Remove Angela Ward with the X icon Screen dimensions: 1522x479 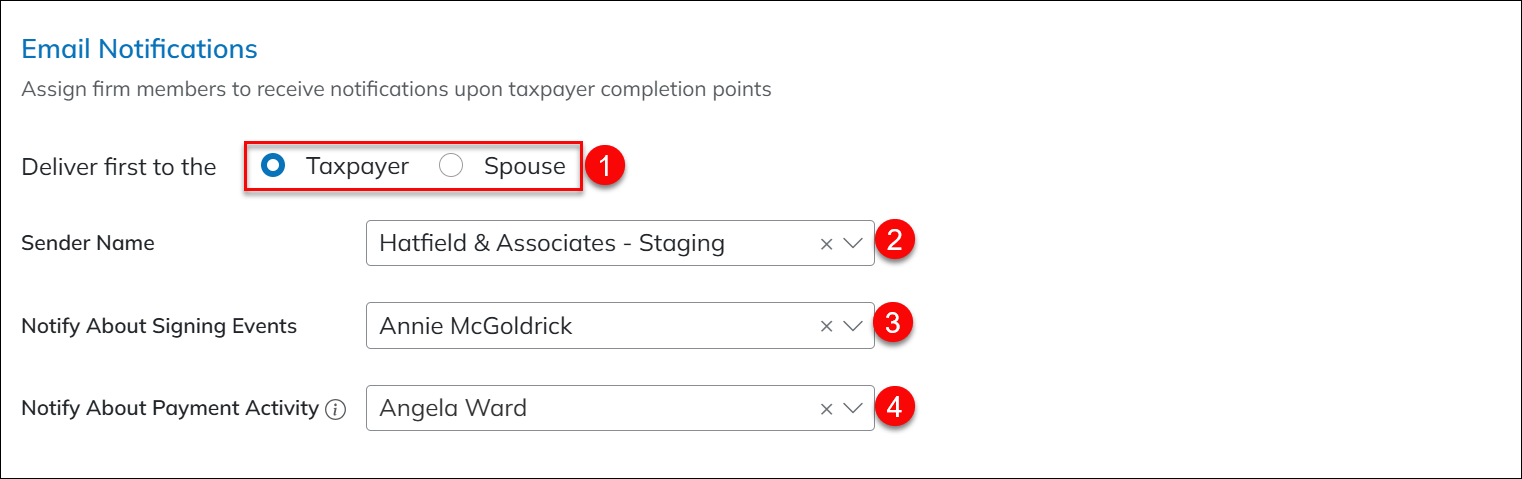pos(826,408)
